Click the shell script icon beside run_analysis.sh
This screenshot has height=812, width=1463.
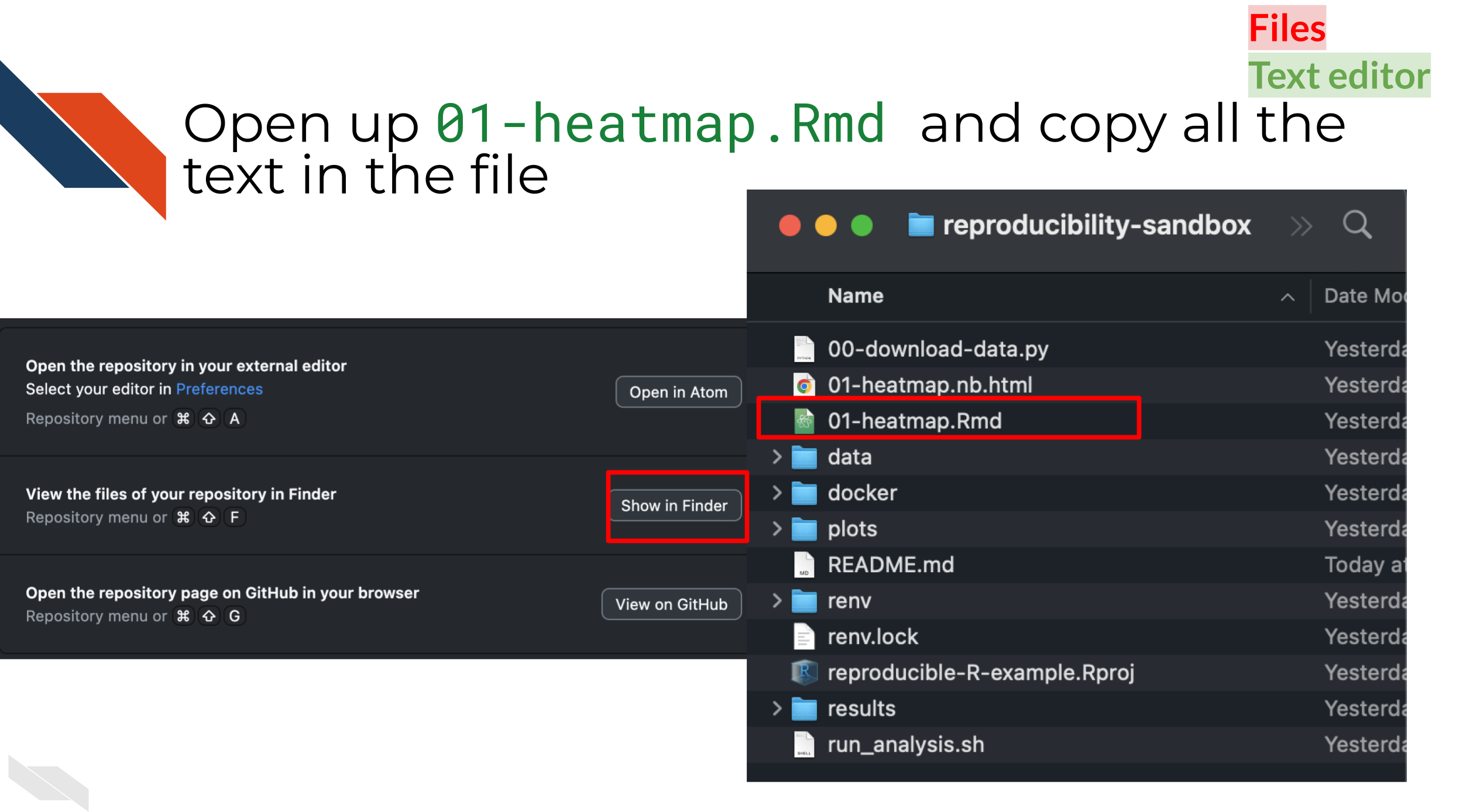point(804,745)
